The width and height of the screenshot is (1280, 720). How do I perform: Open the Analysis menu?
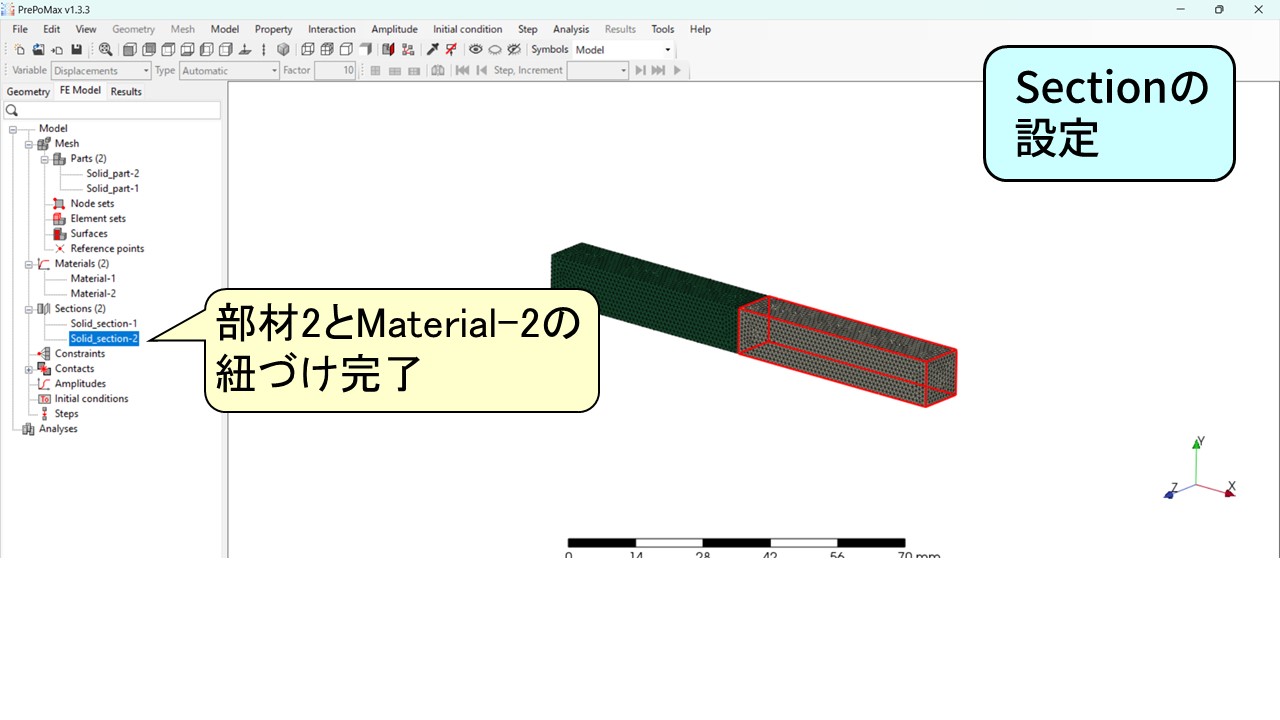coord(571,29)
